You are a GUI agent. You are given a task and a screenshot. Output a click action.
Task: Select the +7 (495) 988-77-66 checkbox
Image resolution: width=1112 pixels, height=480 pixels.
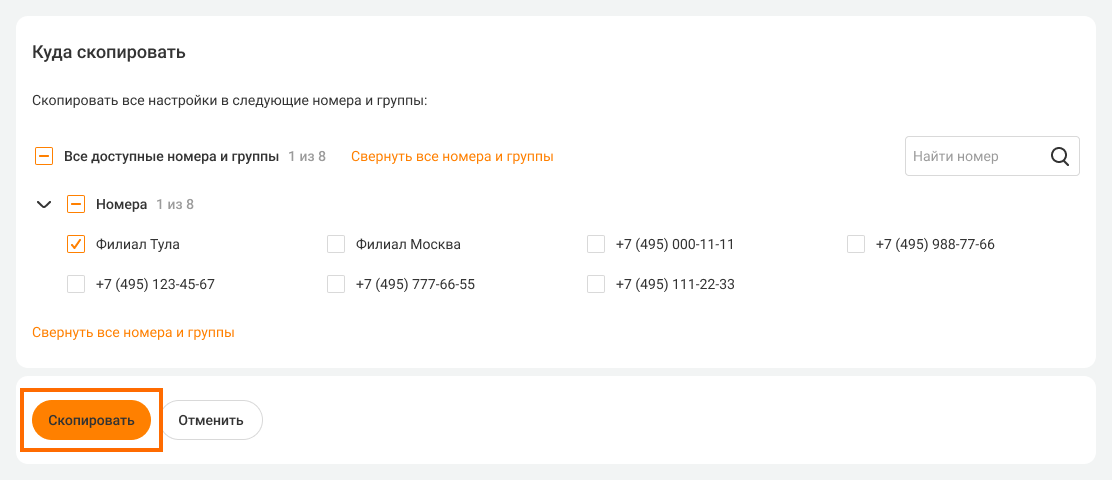point(856,244)
